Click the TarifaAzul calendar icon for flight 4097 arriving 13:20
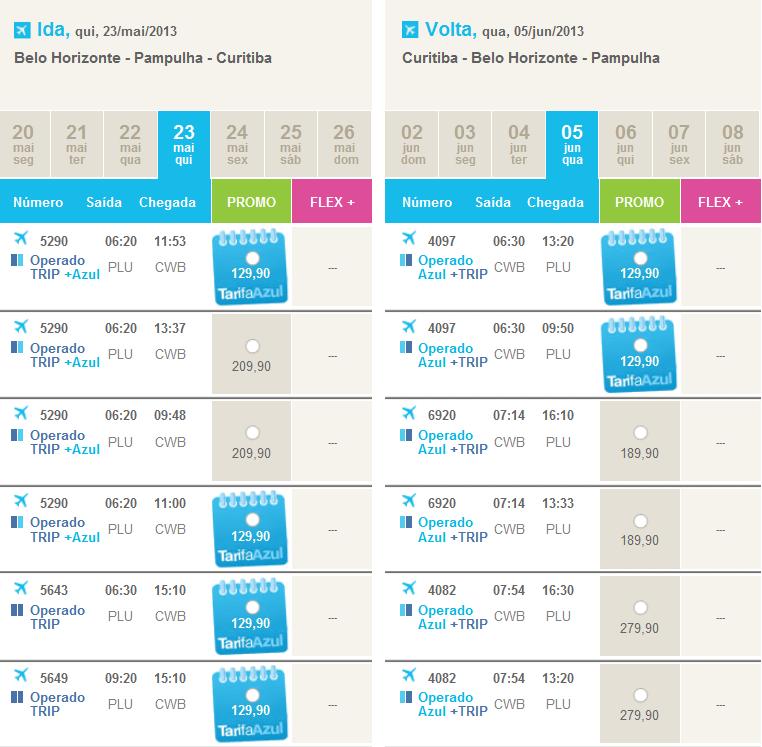This screenshot has width=762, height=747. coord(639,264)
